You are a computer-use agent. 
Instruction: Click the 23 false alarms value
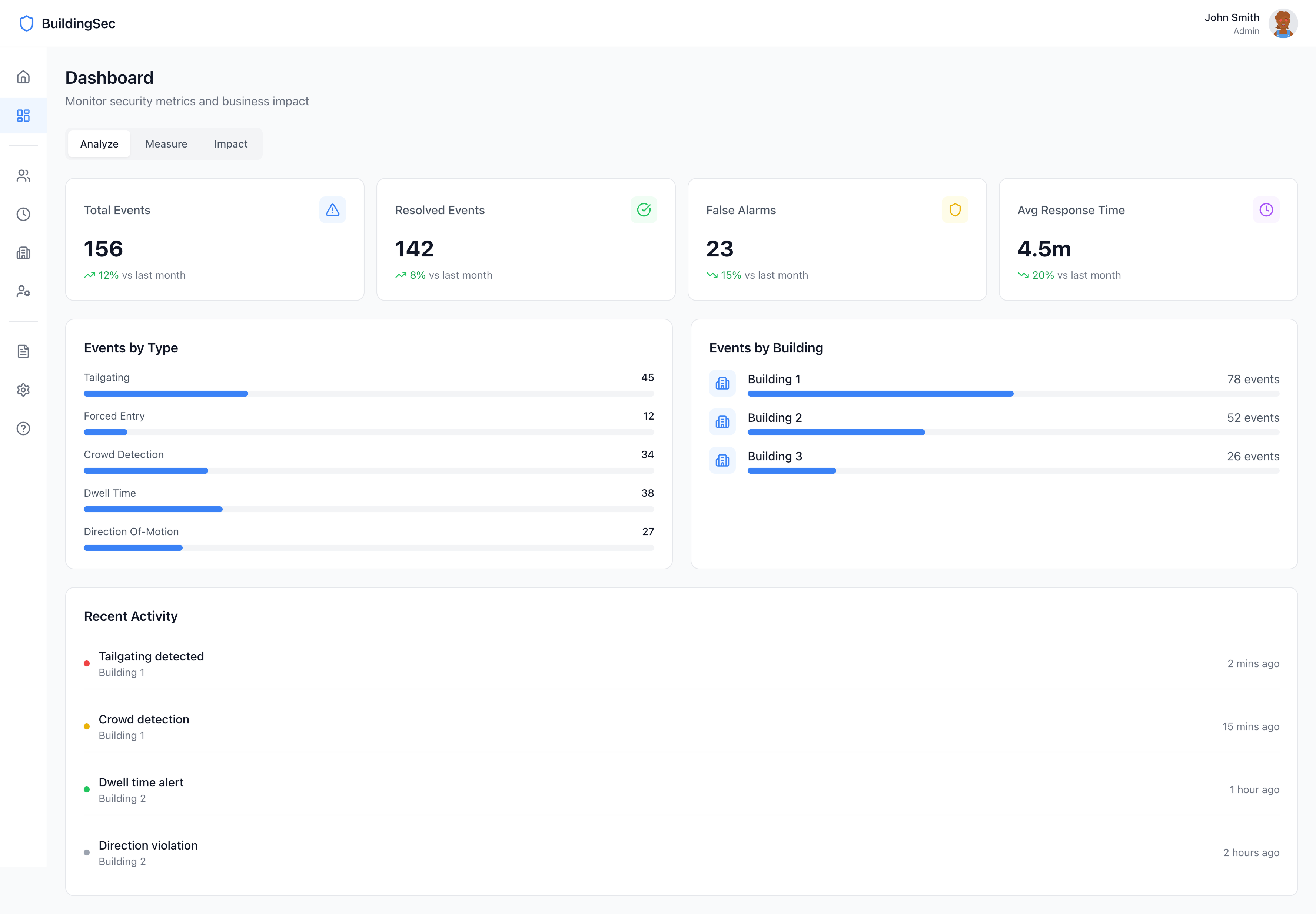point(720,249)
